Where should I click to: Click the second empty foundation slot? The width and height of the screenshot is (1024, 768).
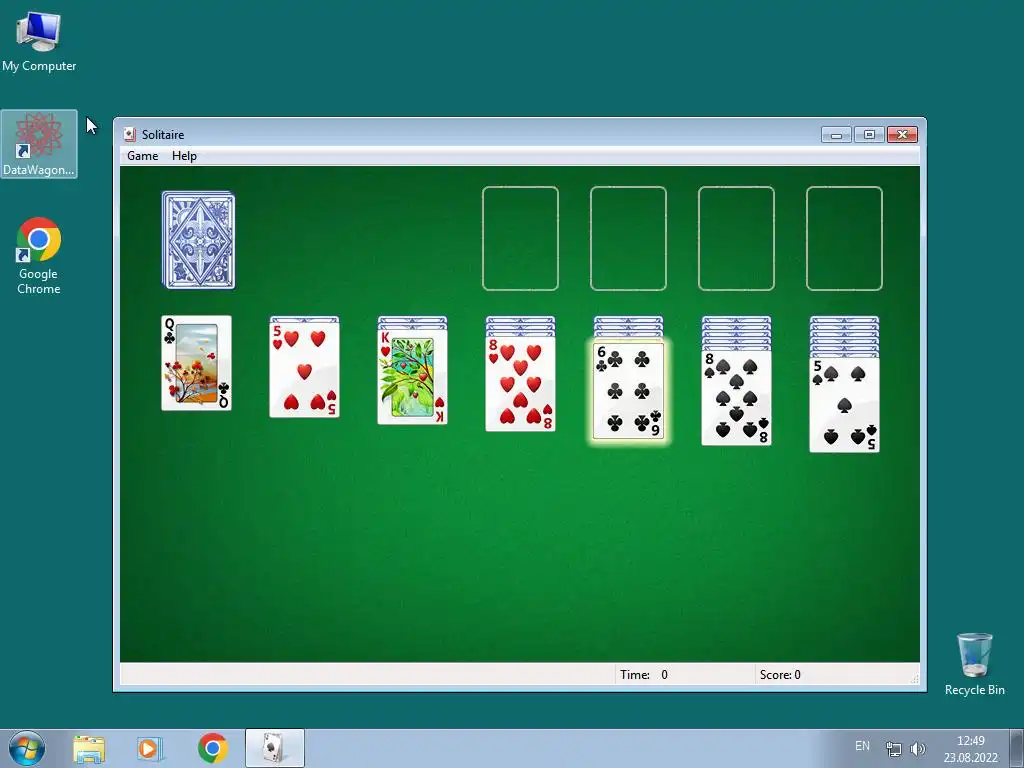[x=628, y=238]
